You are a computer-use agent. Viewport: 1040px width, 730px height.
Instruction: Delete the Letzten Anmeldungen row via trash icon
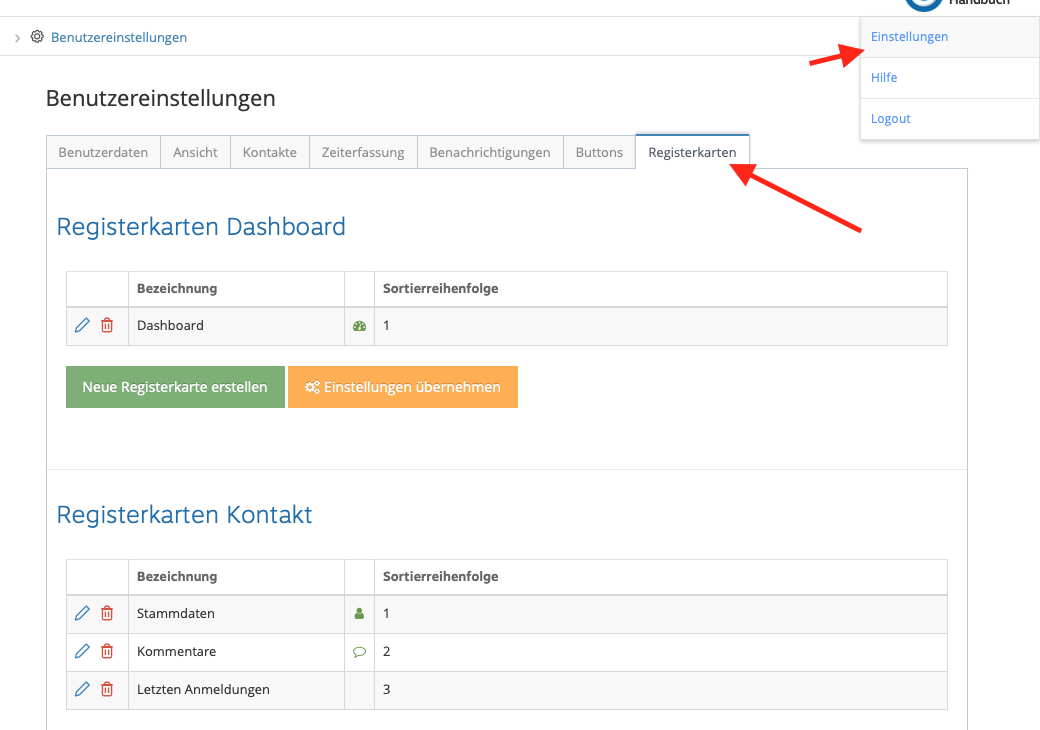[x=107, y=689]
